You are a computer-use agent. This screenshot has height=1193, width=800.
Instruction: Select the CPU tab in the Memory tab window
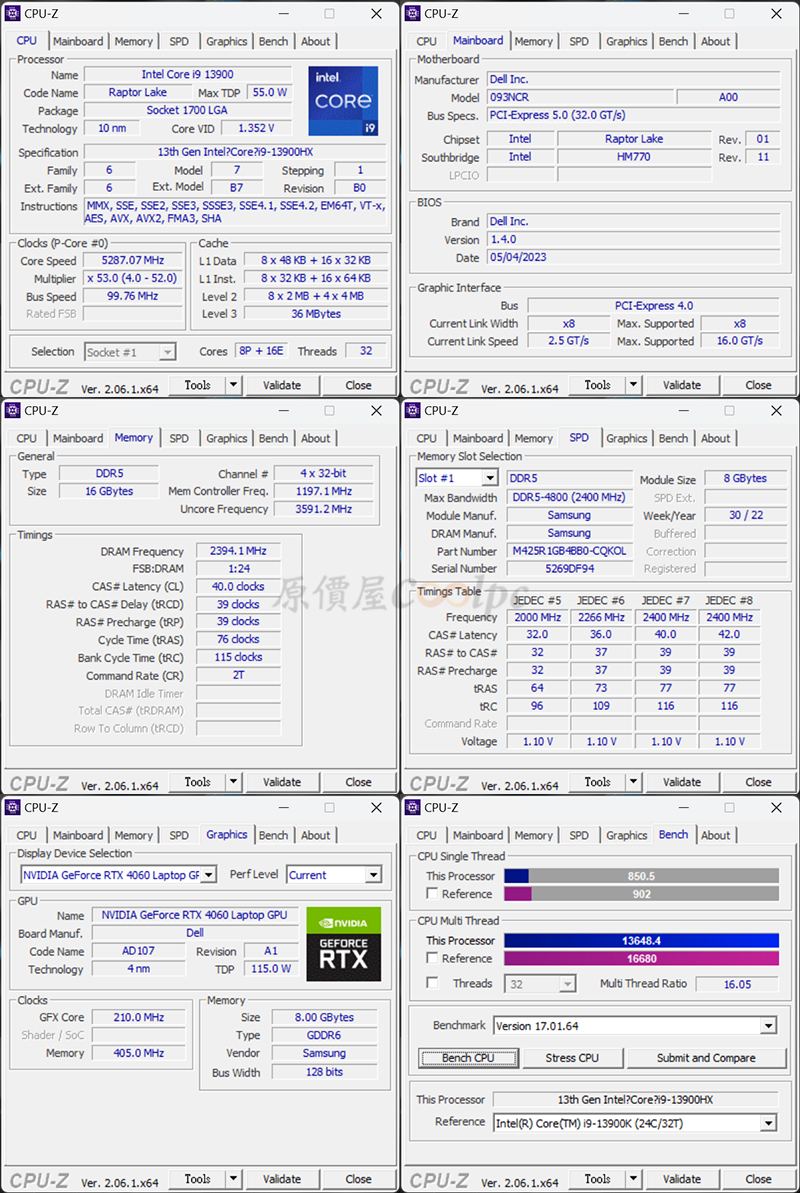coord(27,438)
